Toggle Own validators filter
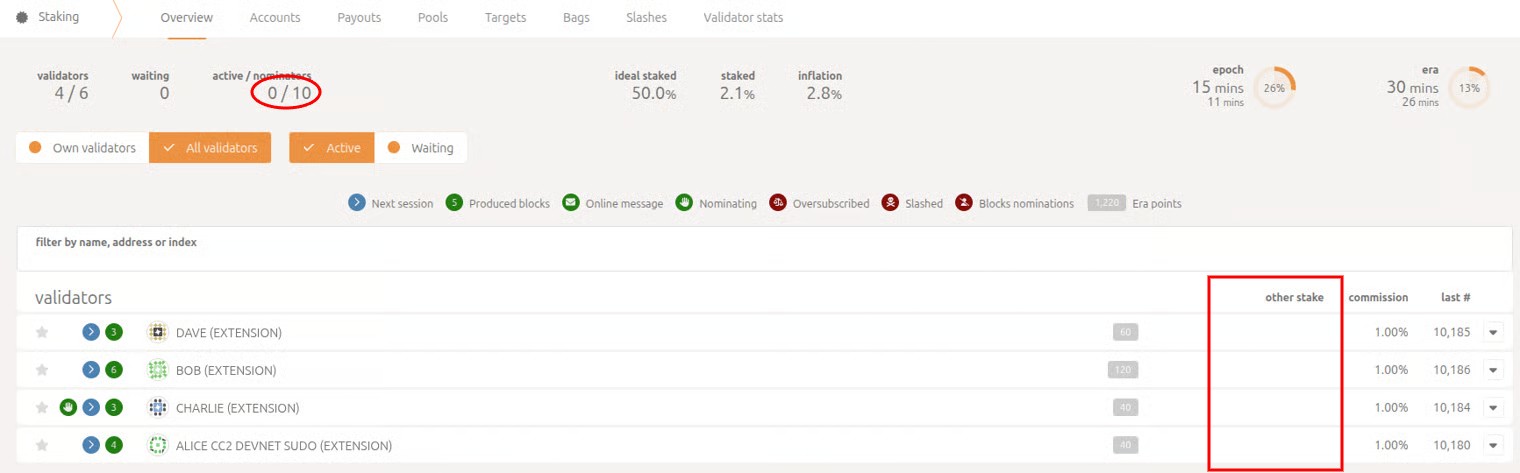The height and width of the screenshot is (473, 1520). tap(83, 148)
